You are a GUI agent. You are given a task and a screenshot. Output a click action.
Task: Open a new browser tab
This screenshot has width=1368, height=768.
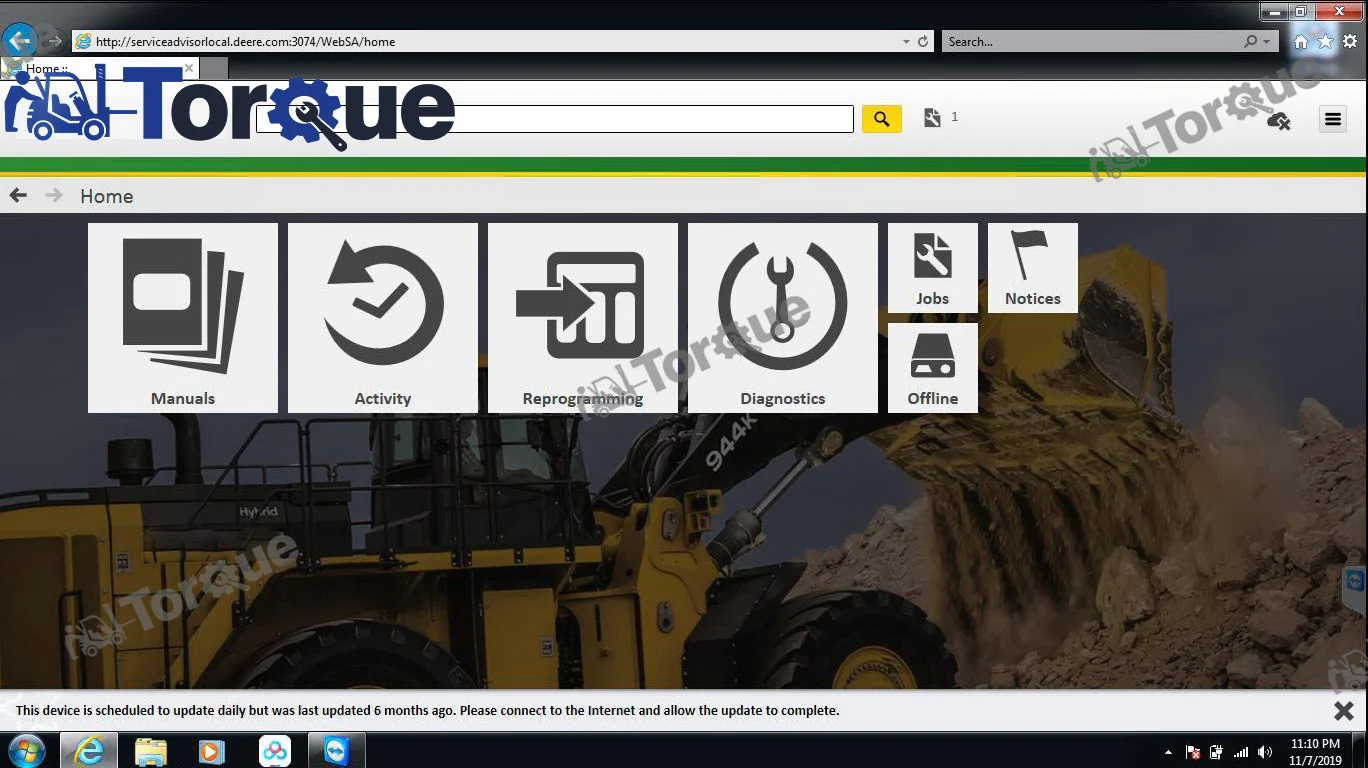214,68
